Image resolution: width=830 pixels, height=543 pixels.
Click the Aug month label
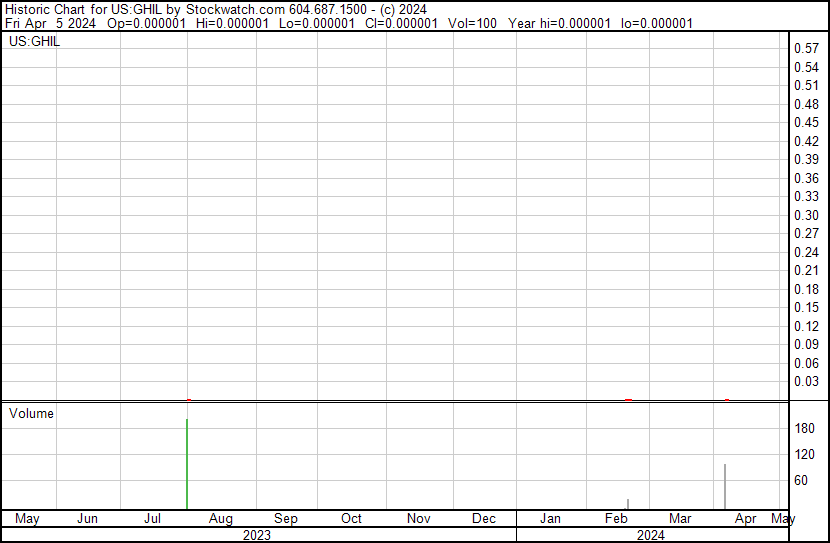[221, 519]
